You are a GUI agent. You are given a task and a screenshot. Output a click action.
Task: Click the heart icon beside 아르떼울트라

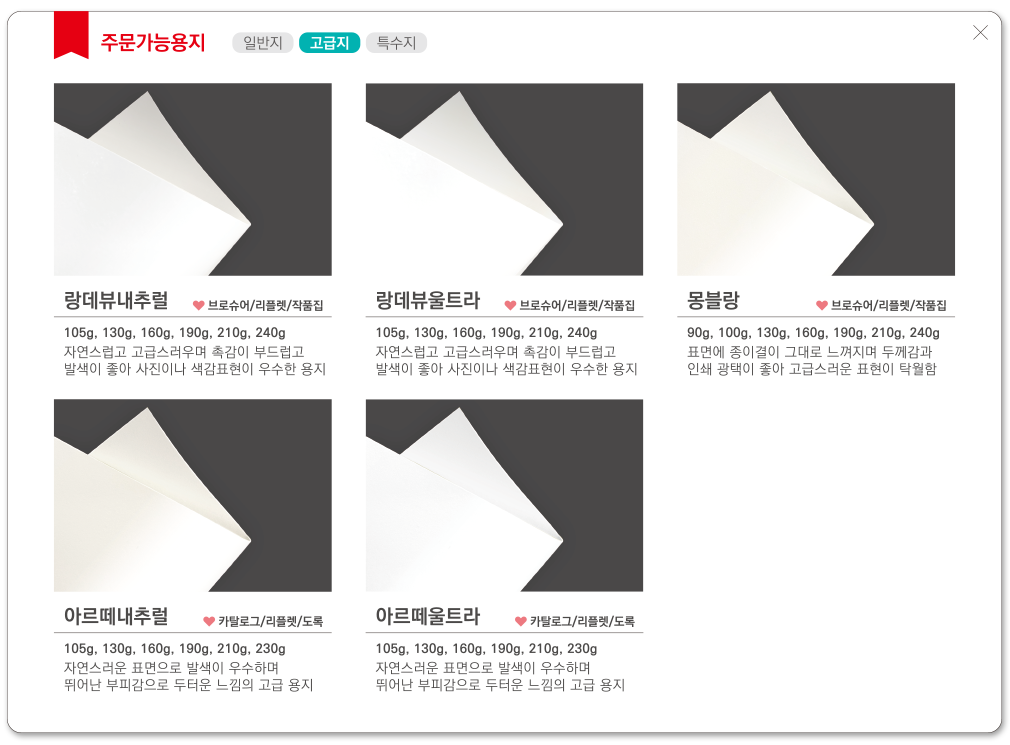(x=520, y=621)
